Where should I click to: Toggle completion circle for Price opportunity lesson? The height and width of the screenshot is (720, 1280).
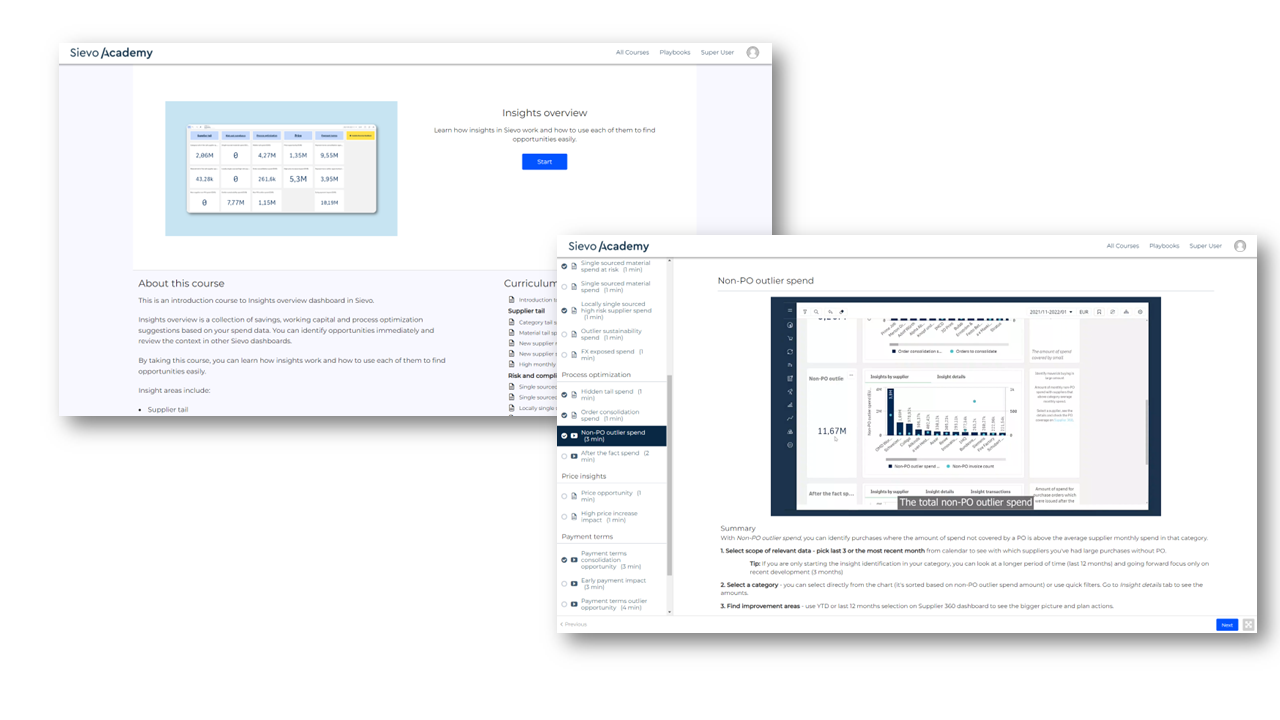point(564,496)
